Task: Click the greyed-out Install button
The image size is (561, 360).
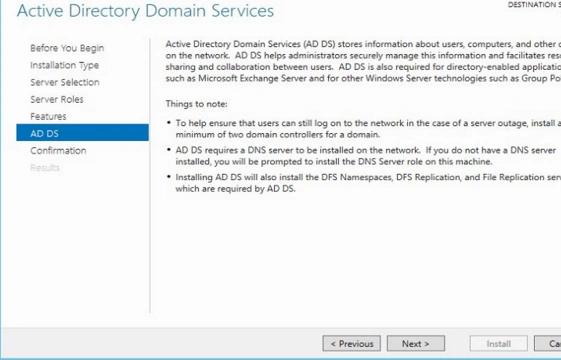Action: (x=498, y=344)
